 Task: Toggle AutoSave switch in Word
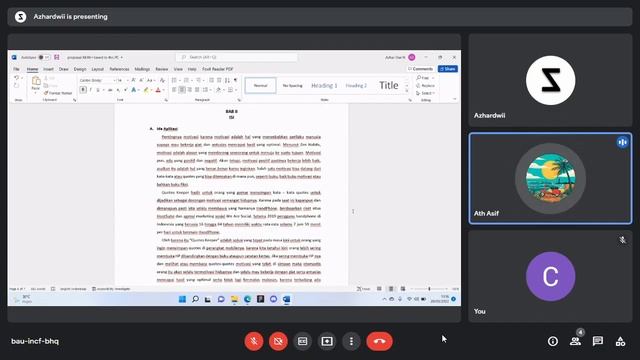(44, 57)
